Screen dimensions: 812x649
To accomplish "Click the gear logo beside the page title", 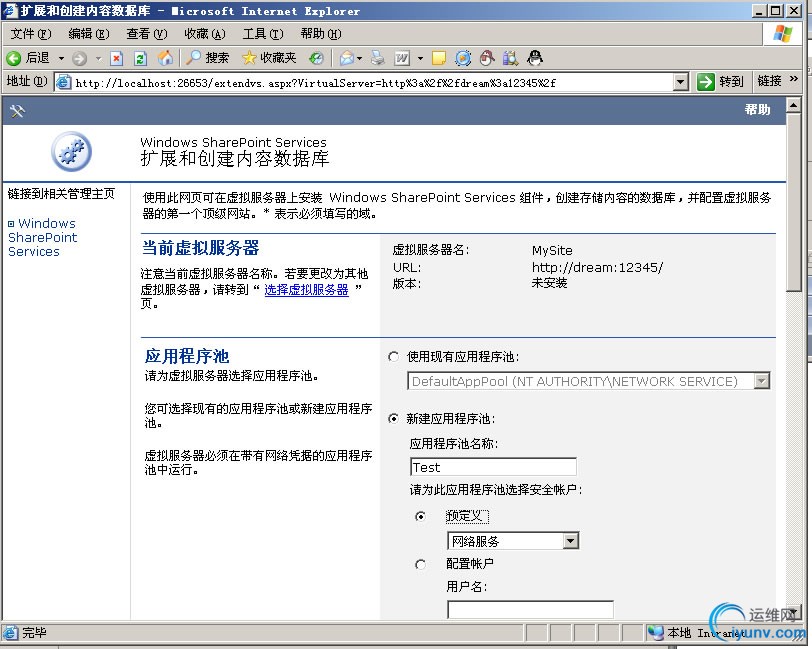I will [71, 152].
